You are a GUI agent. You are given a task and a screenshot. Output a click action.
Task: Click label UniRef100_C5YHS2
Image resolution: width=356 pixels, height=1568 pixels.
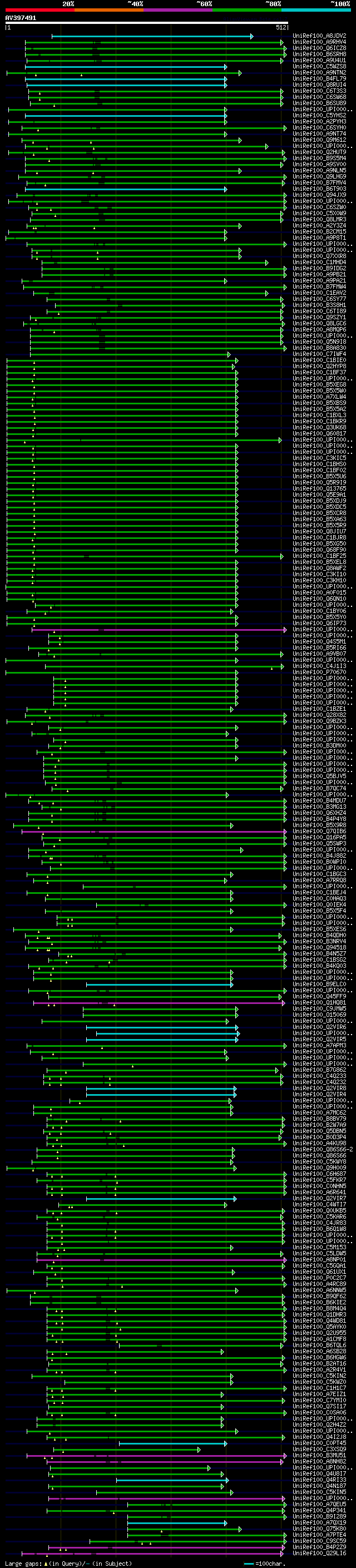coord(319,116)
